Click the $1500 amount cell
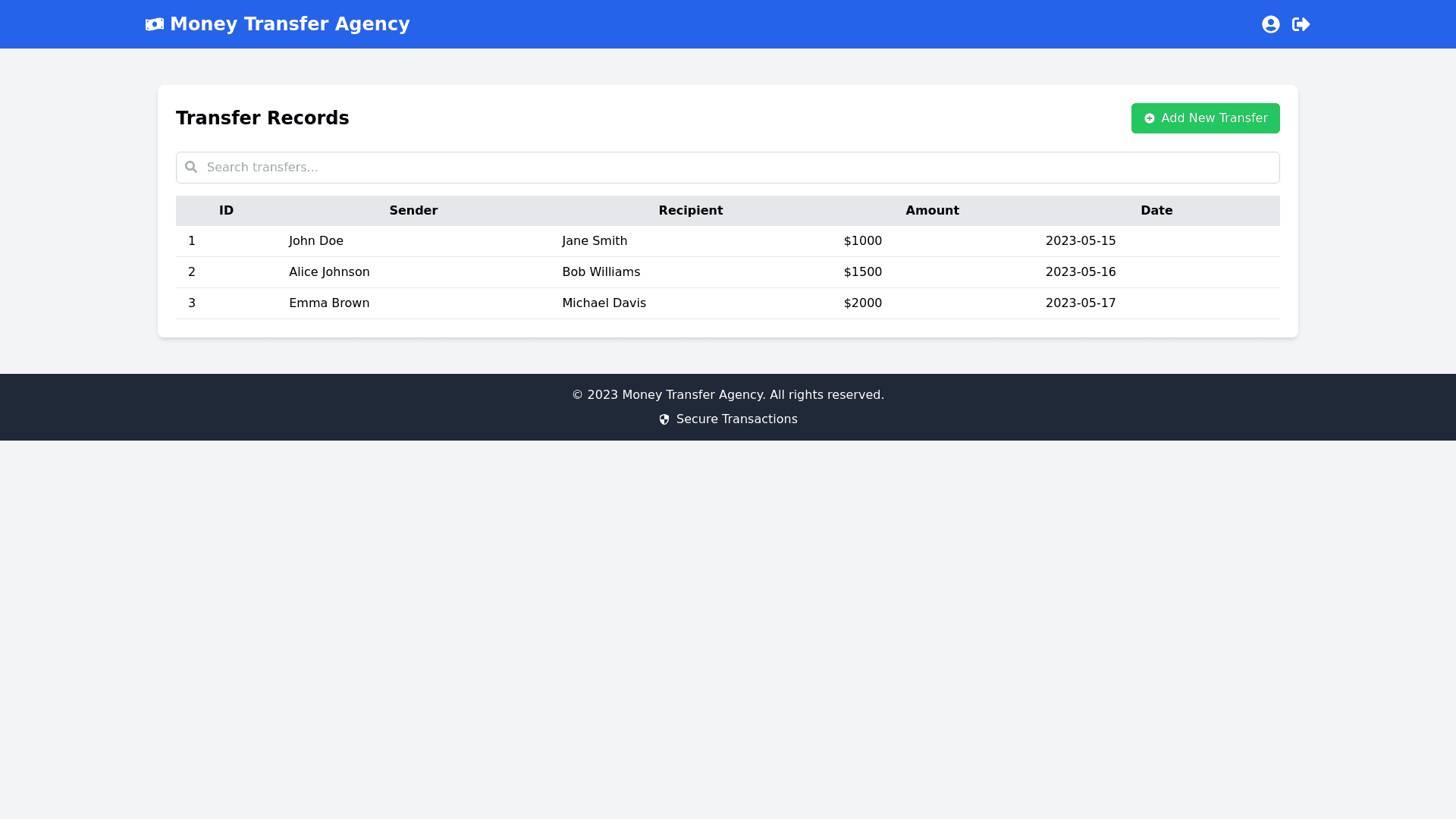Screen dimensions: 1456x819 click(863, 272)
